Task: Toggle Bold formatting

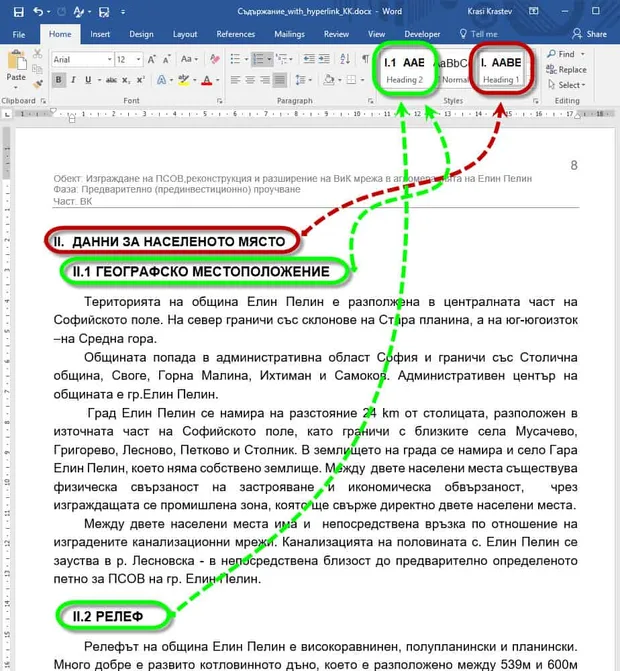Action: [x=59, y=80]
